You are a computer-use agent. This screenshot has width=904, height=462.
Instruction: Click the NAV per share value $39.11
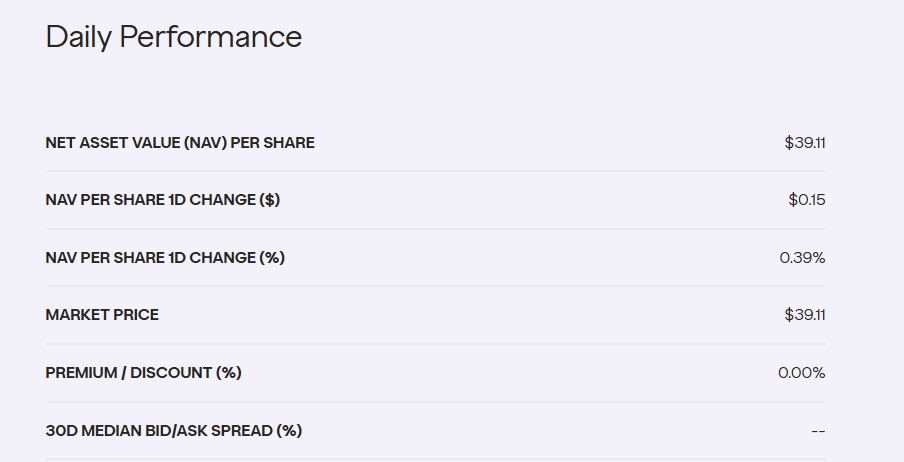(805, 143)
